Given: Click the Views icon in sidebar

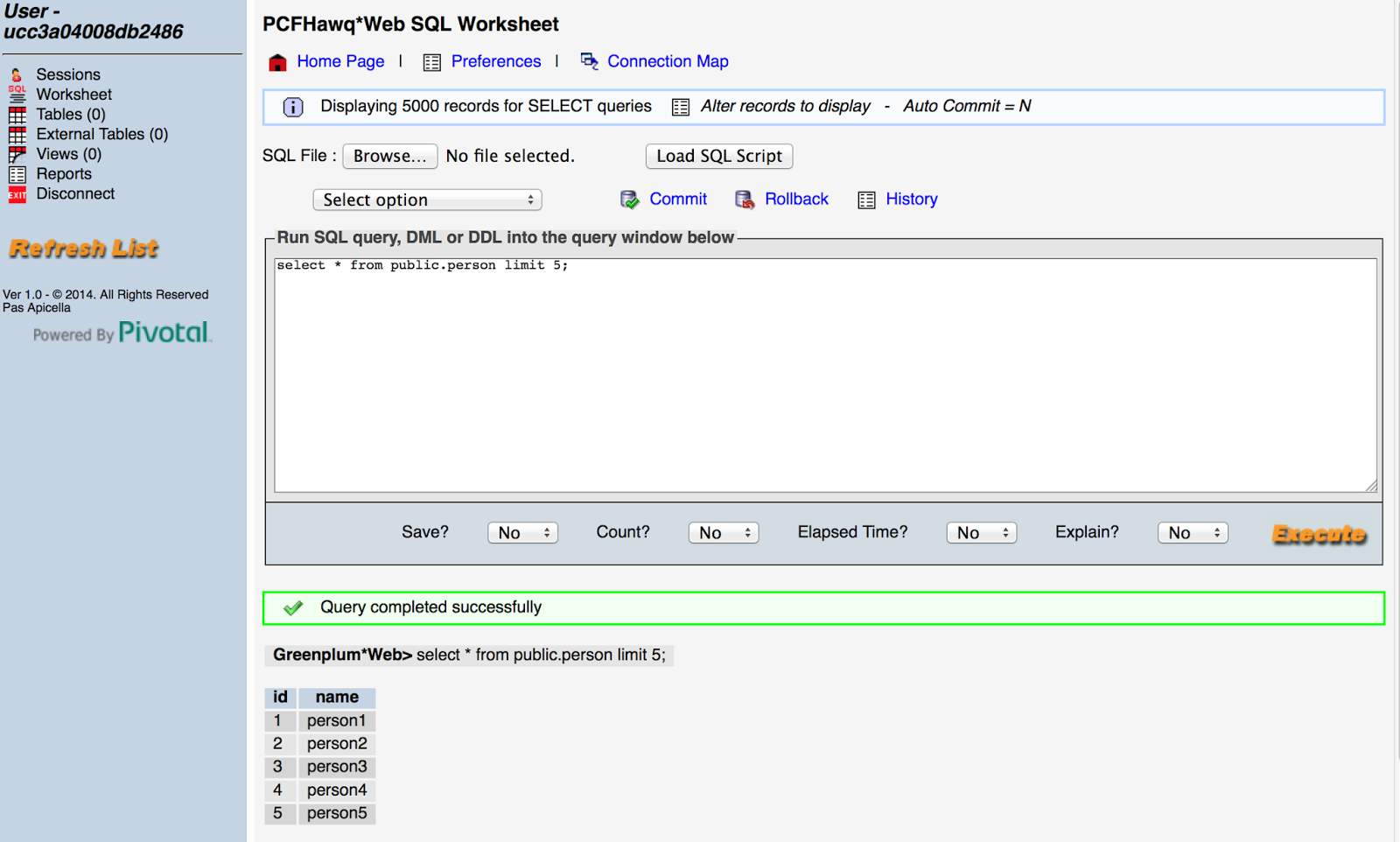Looking at the screenshot, I should (x=17, y=154).
